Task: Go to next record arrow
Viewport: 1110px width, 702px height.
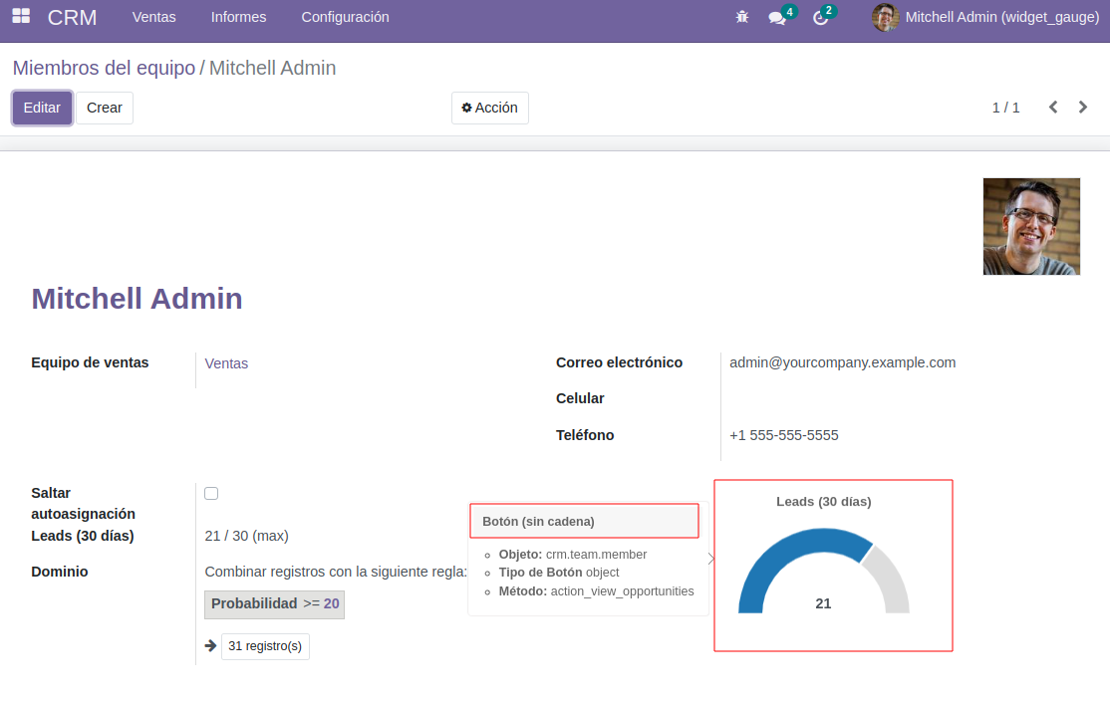Action: pyautogui.click(x=1082, y=107)
